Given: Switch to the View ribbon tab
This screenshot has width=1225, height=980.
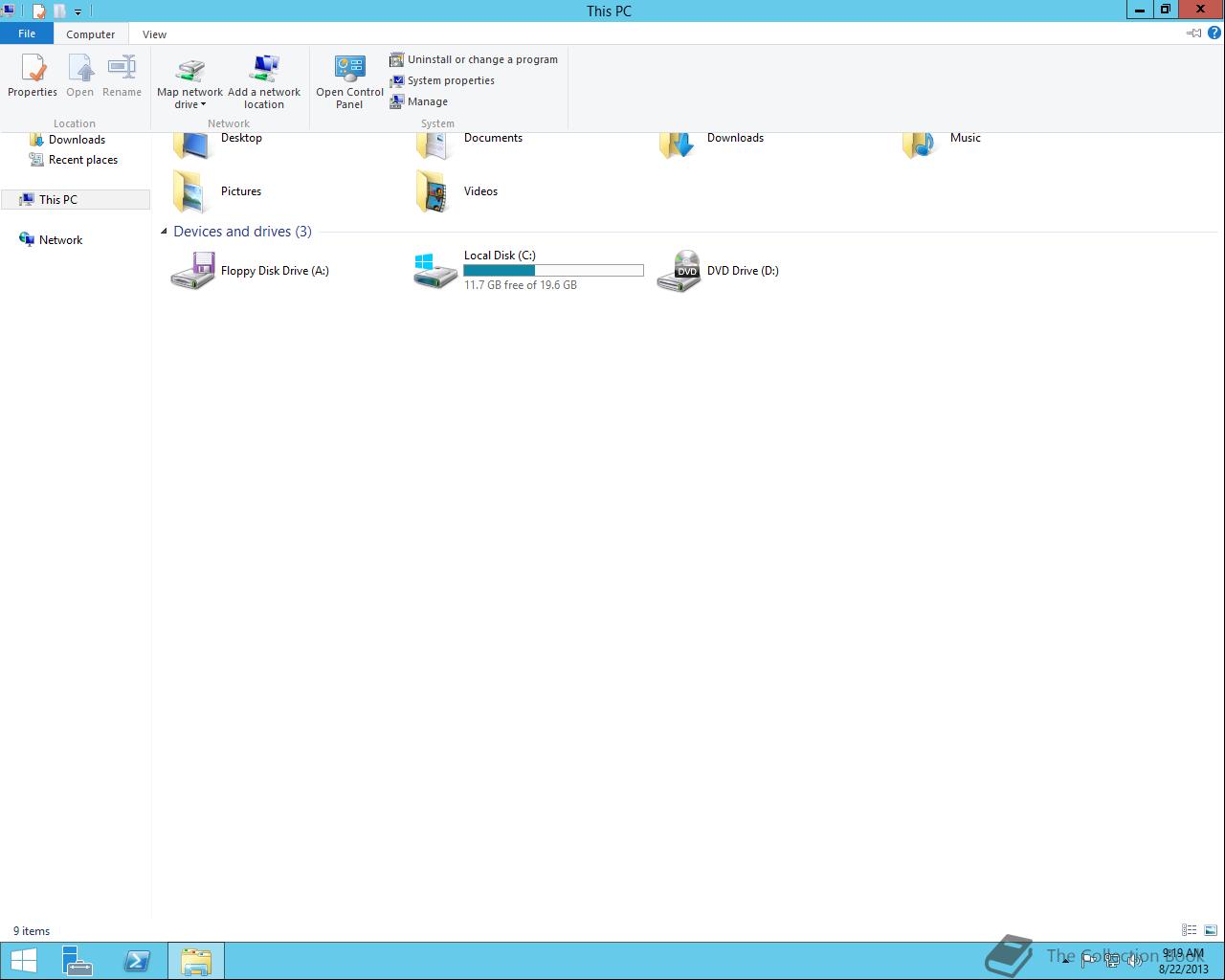Looking at the screenshot, I should (x=154, y=33).
